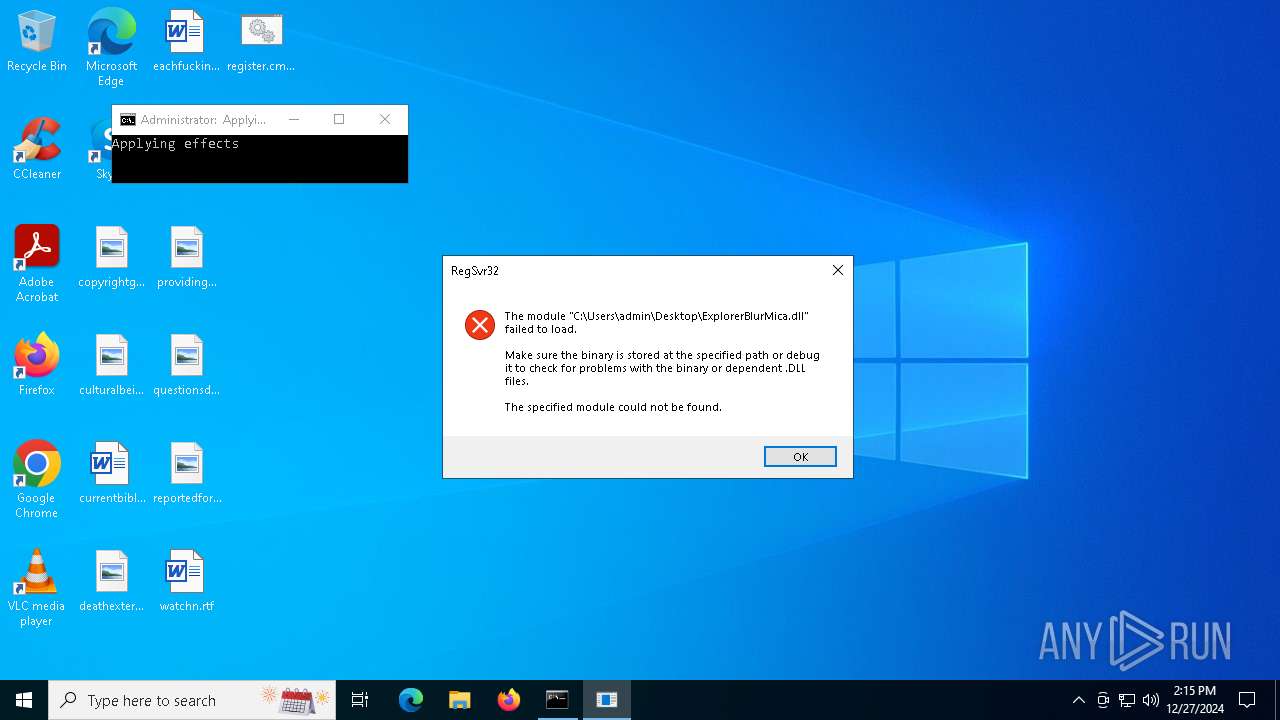Select the eachfuckin Word document icon
This screenshot has height=720, width=1280.
click(186, 42)
